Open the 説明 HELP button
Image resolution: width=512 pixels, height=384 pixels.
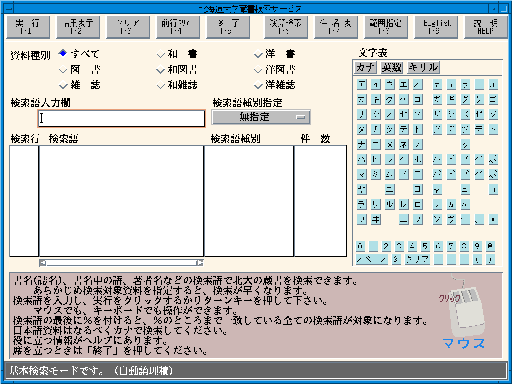coord(486,27)
